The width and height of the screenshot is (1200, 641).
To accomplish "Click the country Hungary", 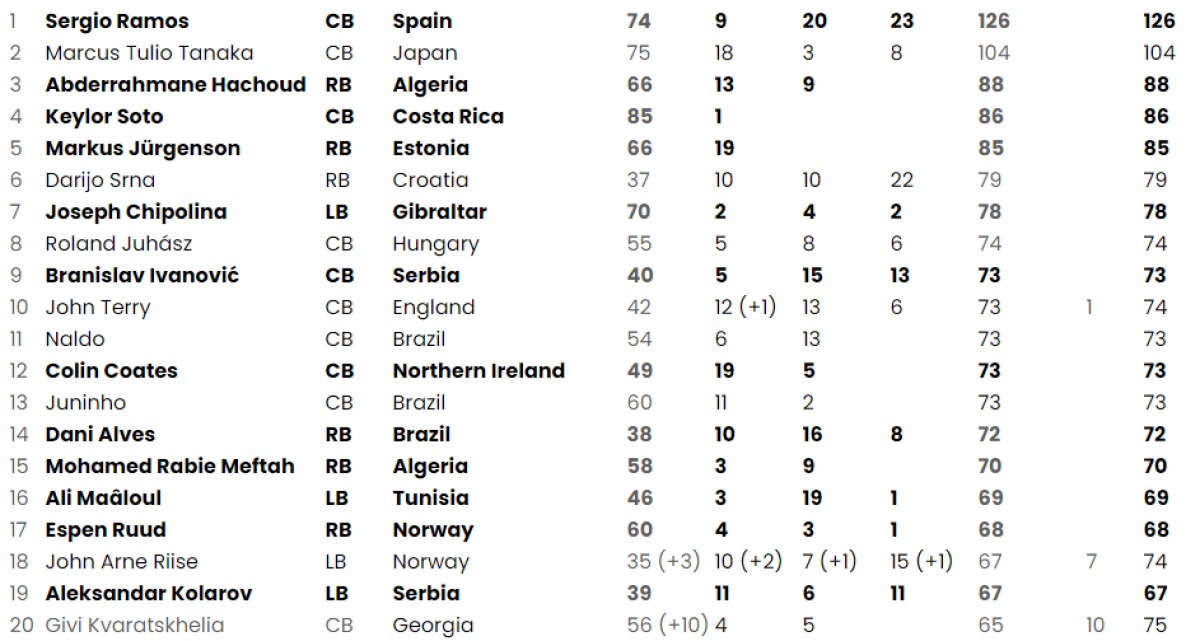I will 435,244.
